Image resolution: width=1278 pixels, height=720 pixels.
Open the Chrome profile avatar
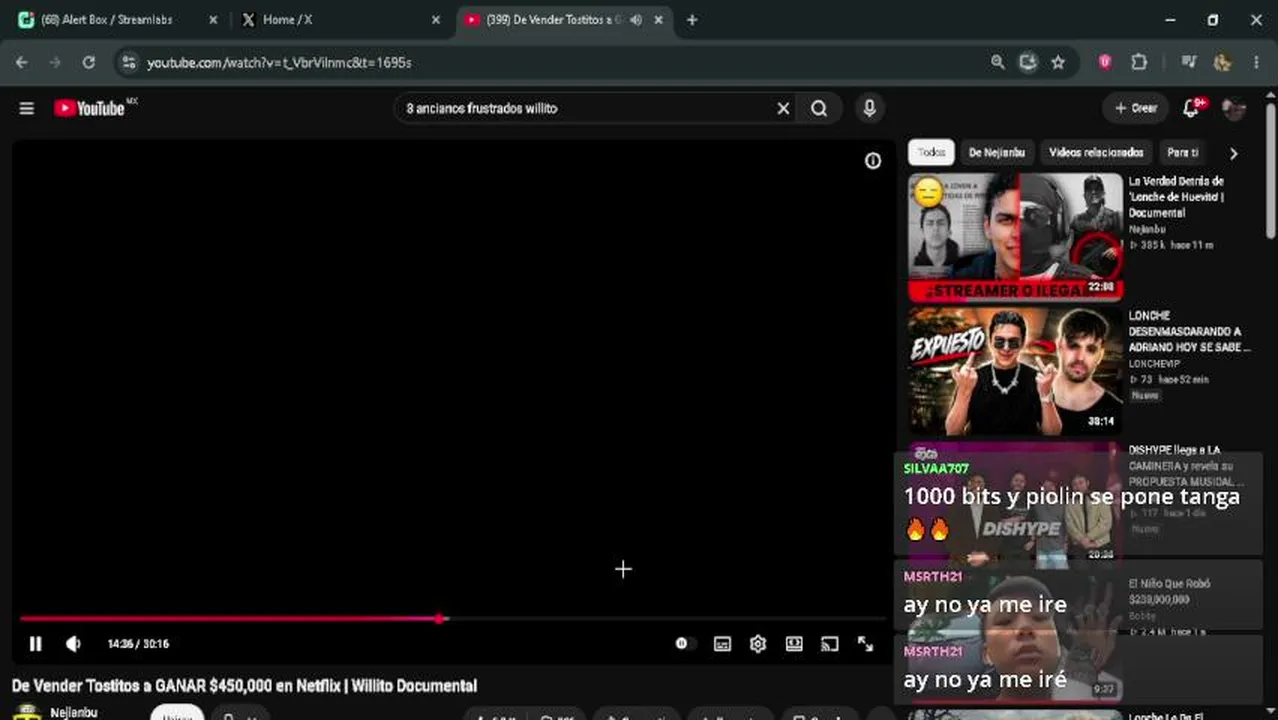click(x=1222, y=62)
